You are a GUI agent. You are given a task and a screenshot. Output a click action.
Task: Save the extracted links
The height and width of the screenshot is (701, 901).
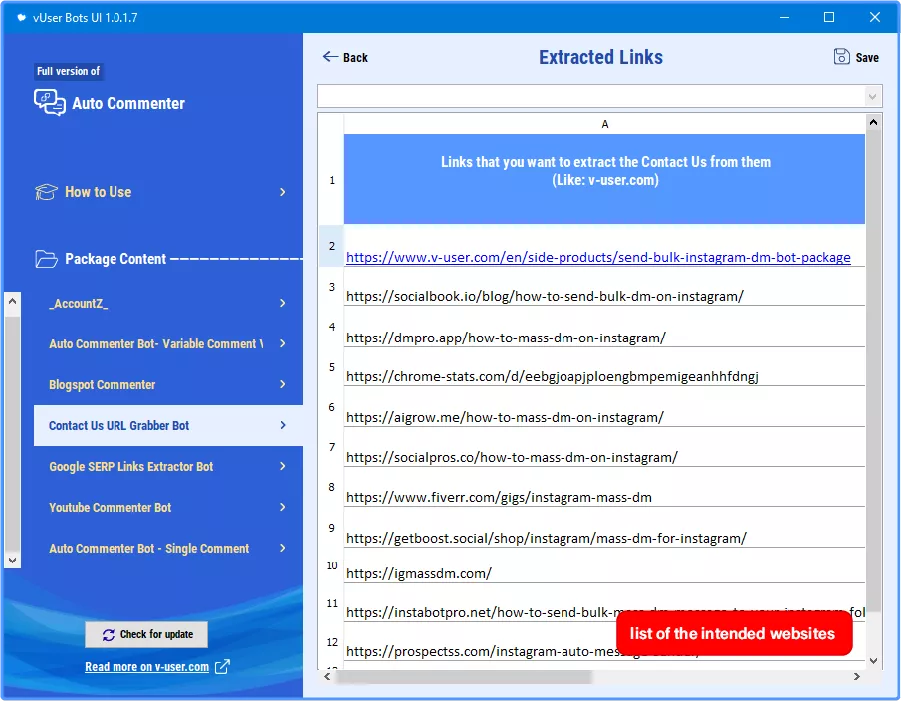click(x=856, y=57)
